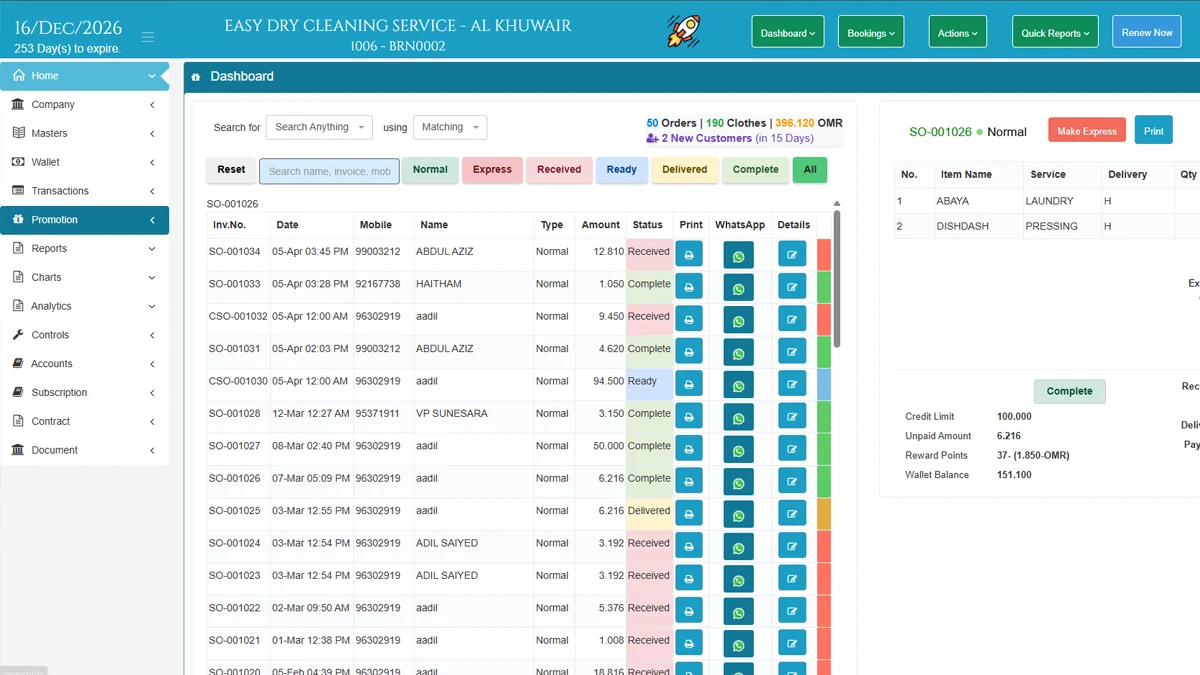The image size is (1200, 675).
Task: Toggle the hamburger sidebar menu icon
Action: click(x=148, y=37)
